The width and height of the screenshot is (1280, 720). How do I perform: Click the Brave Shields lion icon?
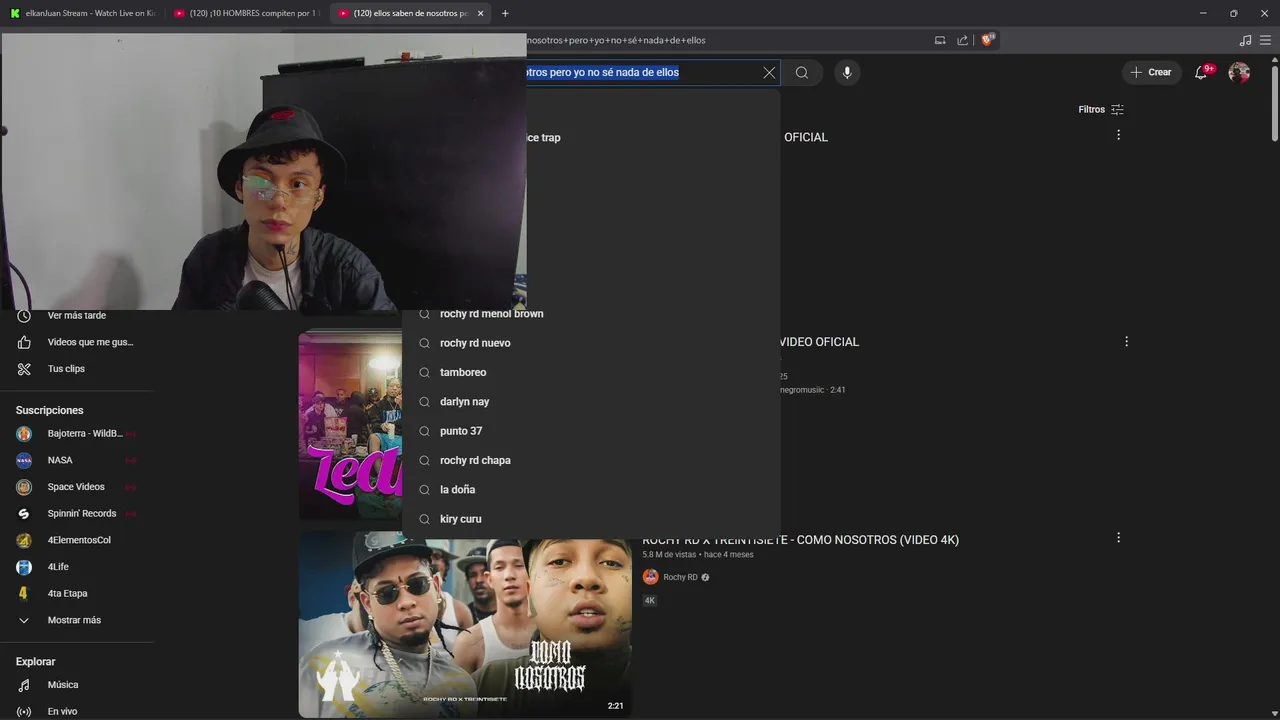(987, 40)
